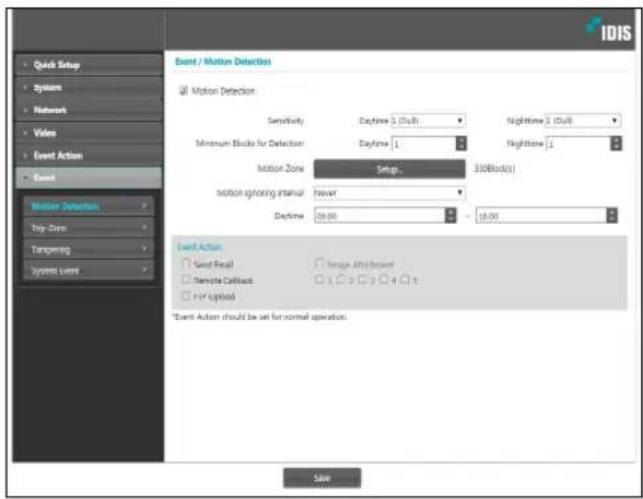Toggle the Motion Detection checkbox
Screen dimensions: 643x499
[184, 91]
